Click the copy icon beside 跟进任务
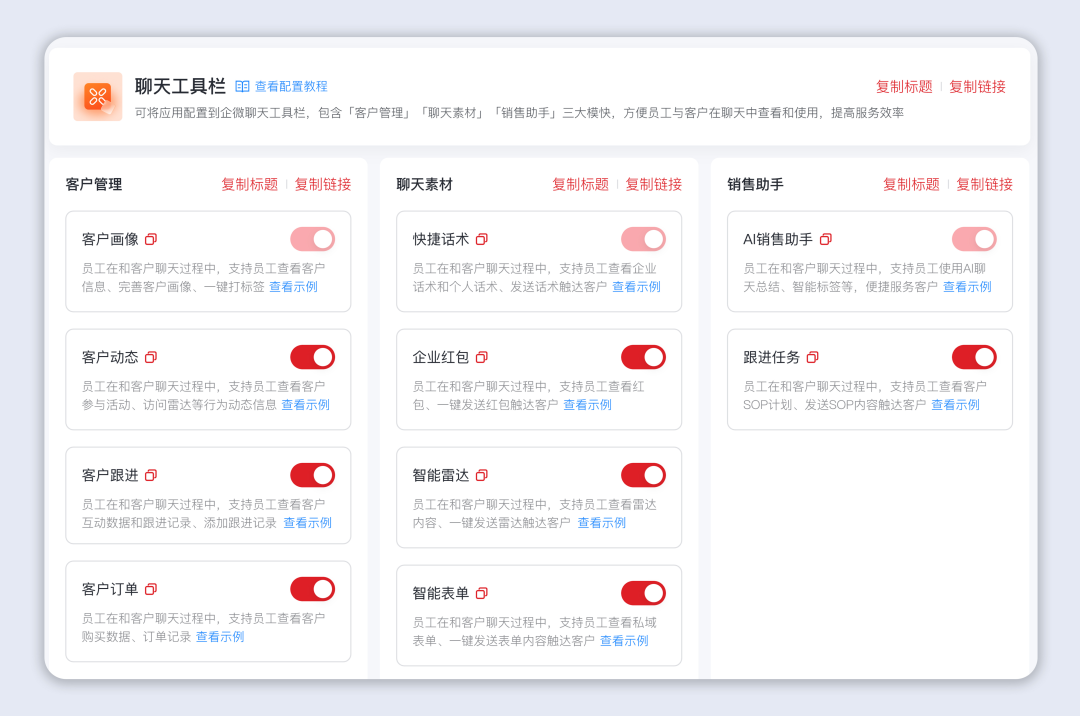This screenshot has width=1080, height=716. [813, 357]
